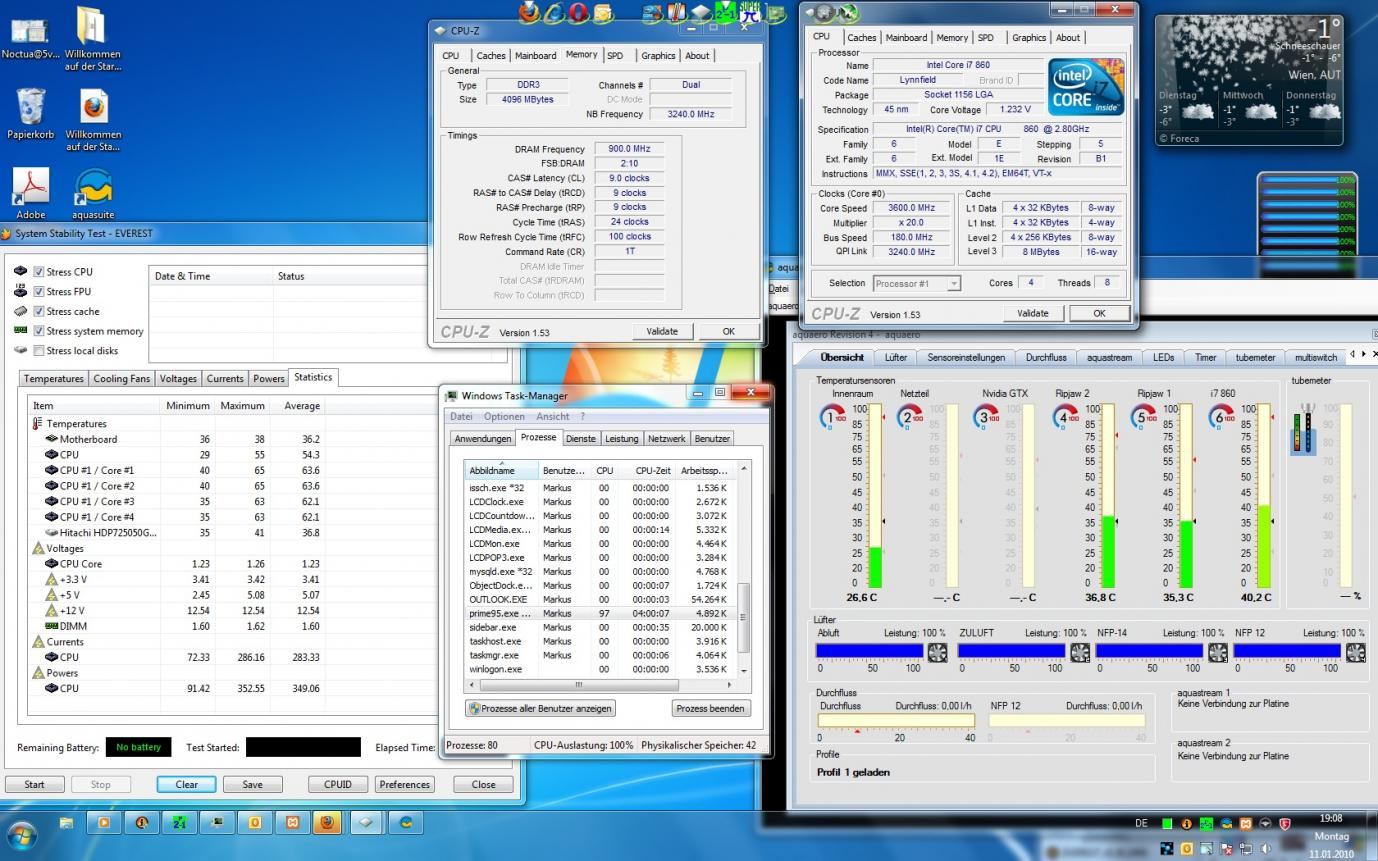
Task: Switch to Cooling Fans tab in EVEREST
Action: 121,379
